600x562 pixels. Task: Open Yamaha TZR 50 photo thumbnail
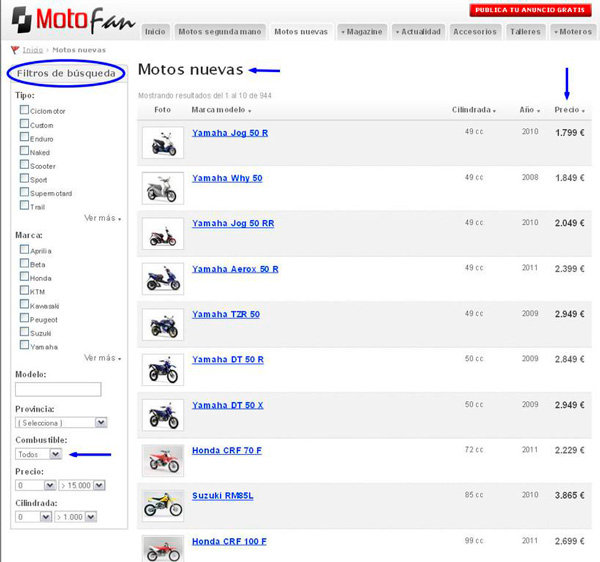[x=163, y=324]
